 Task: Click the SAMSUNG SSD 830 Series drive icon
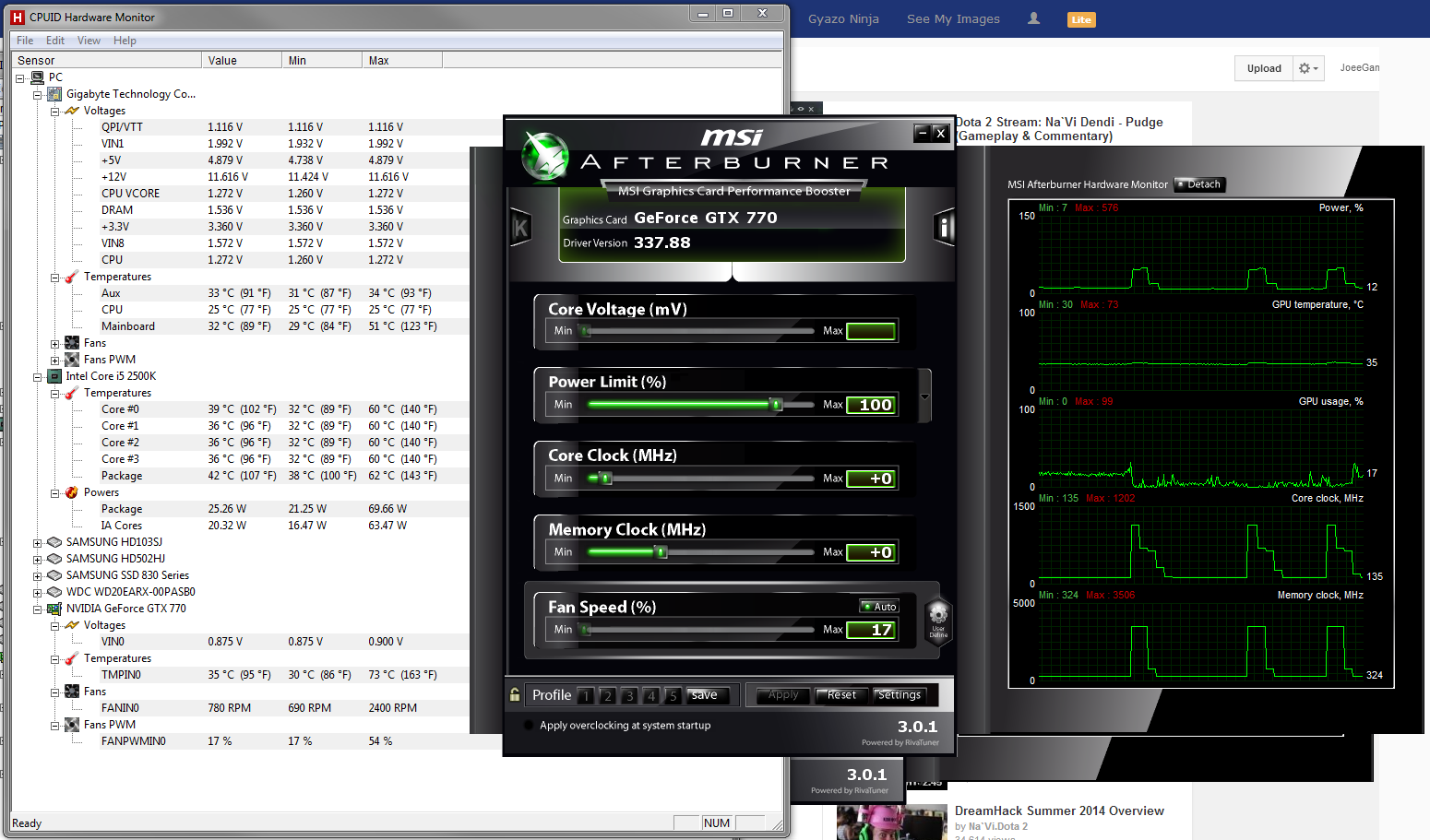[54, 575]
